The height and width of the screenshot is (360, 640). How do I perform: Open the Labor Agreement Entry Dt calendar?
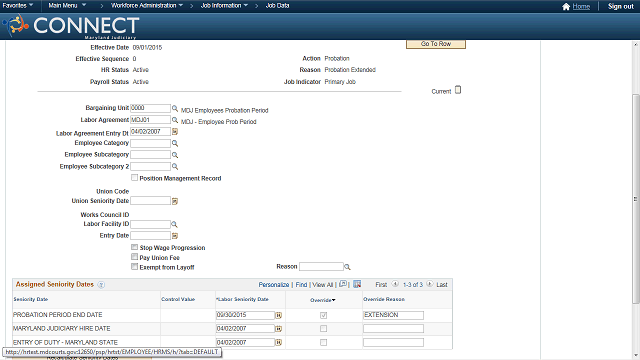click(x=175, y=131)
